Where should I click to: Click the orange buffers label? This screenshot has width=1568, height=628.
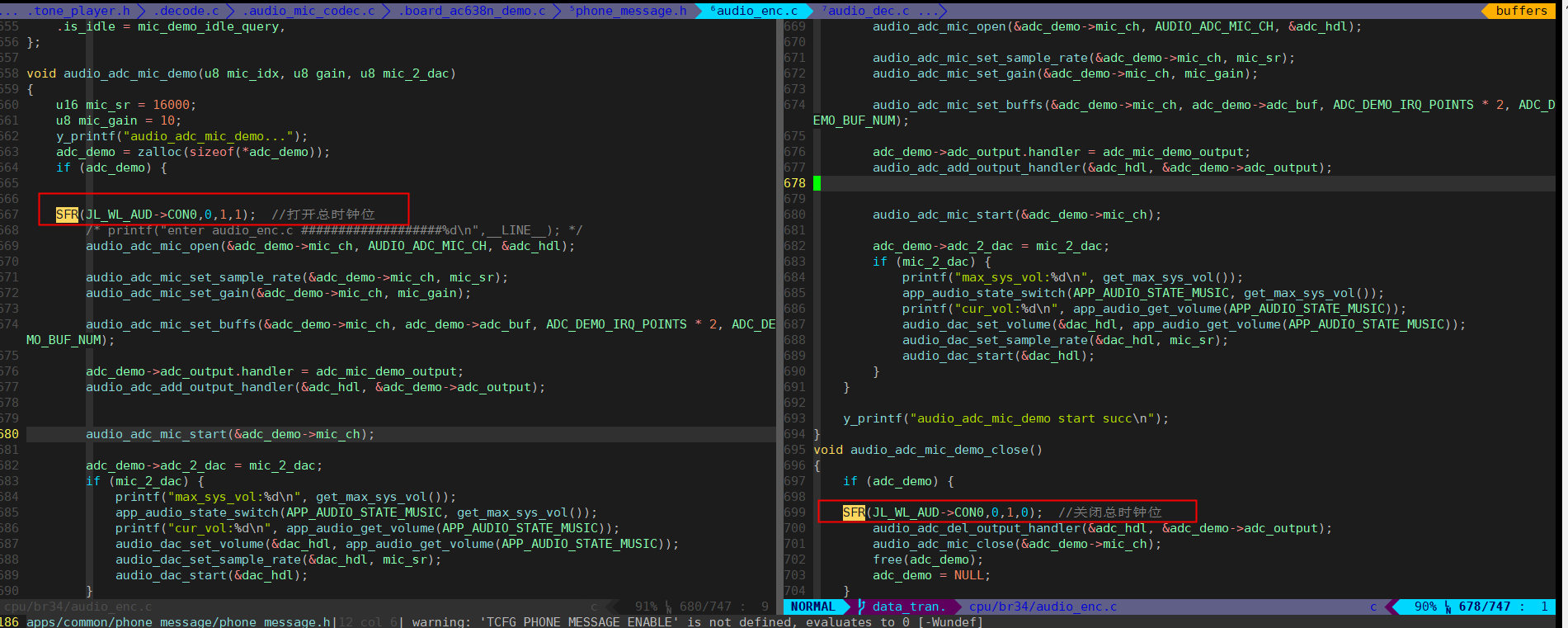click(x=1521, y=11)
